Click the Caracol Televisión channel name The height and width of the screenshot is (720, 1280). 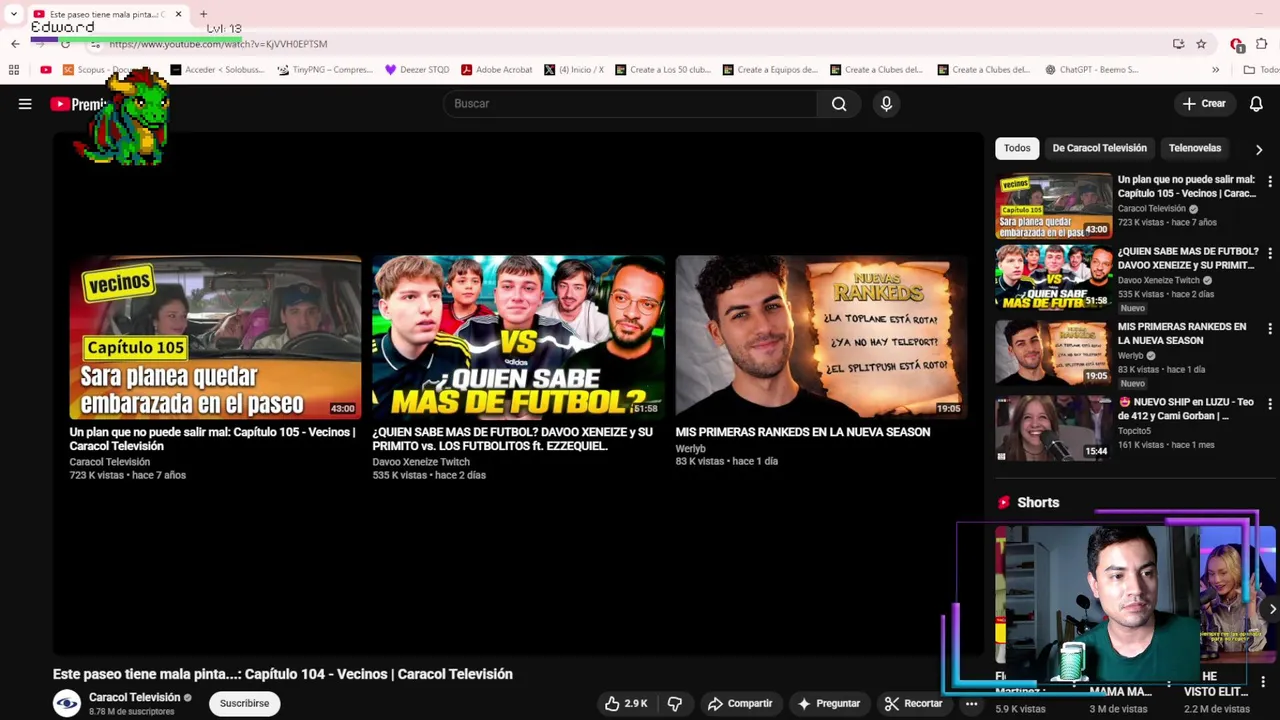[x=134, y=697]
